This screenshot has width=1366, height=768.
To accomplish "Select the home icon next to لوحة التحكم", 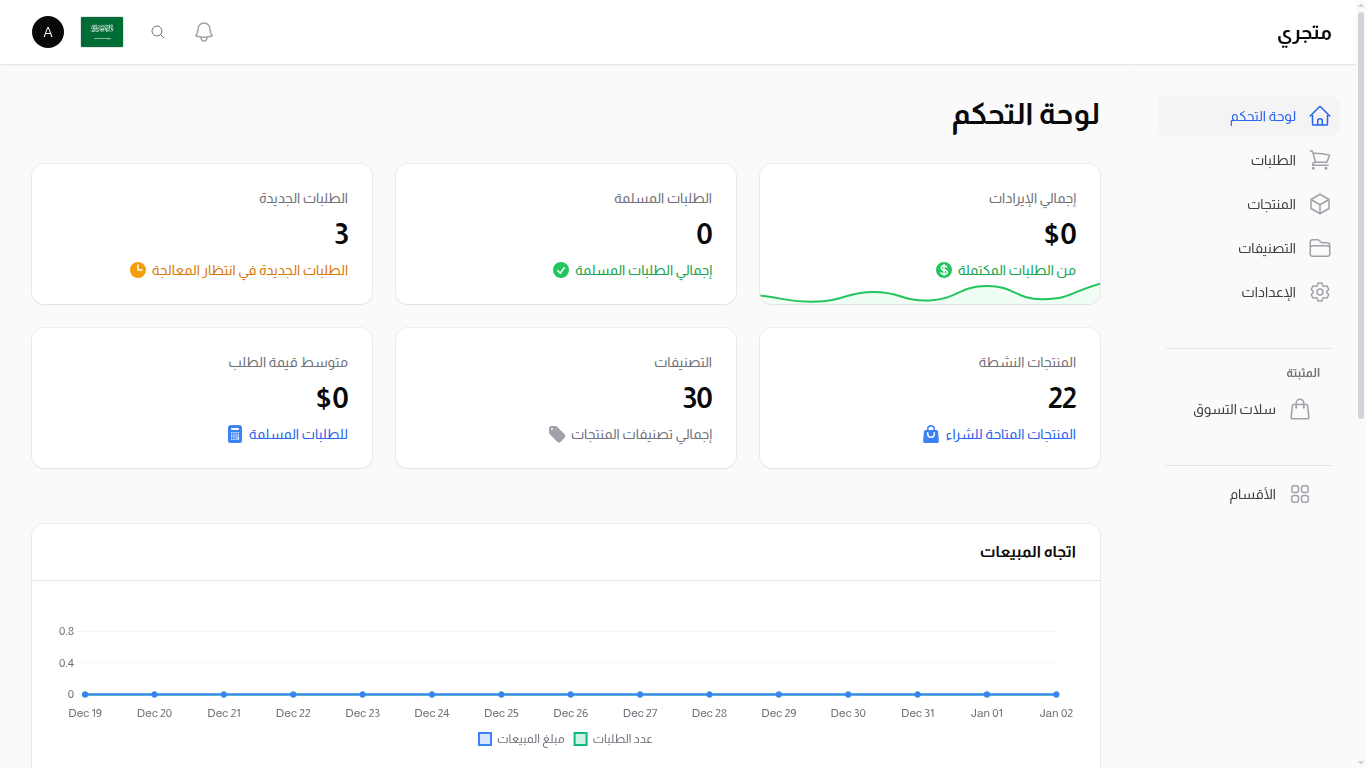I will [x=1320, y=116].
